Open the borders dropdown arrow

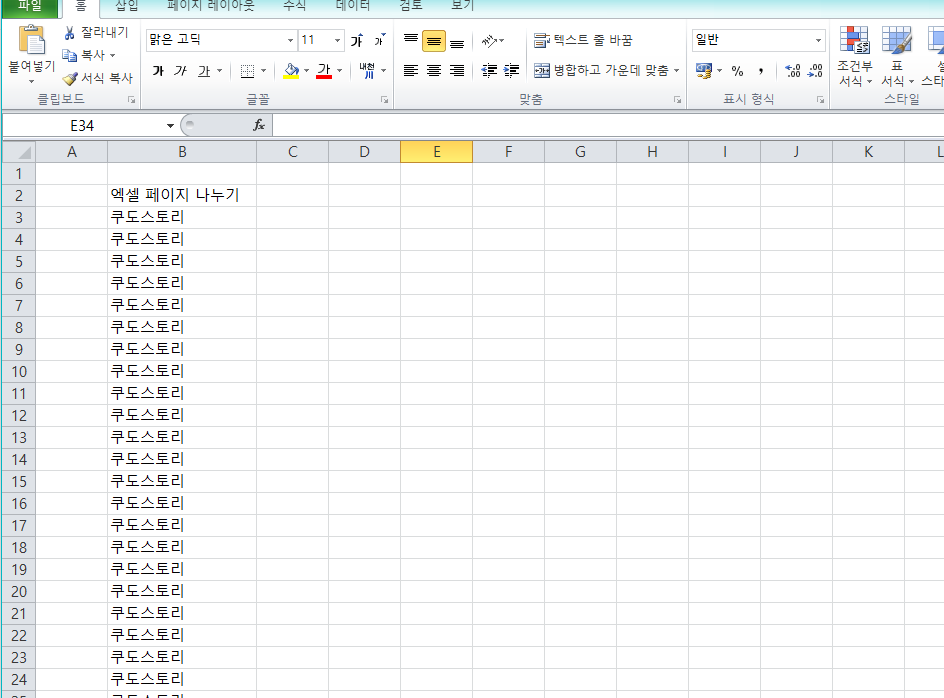click(263, 71)
